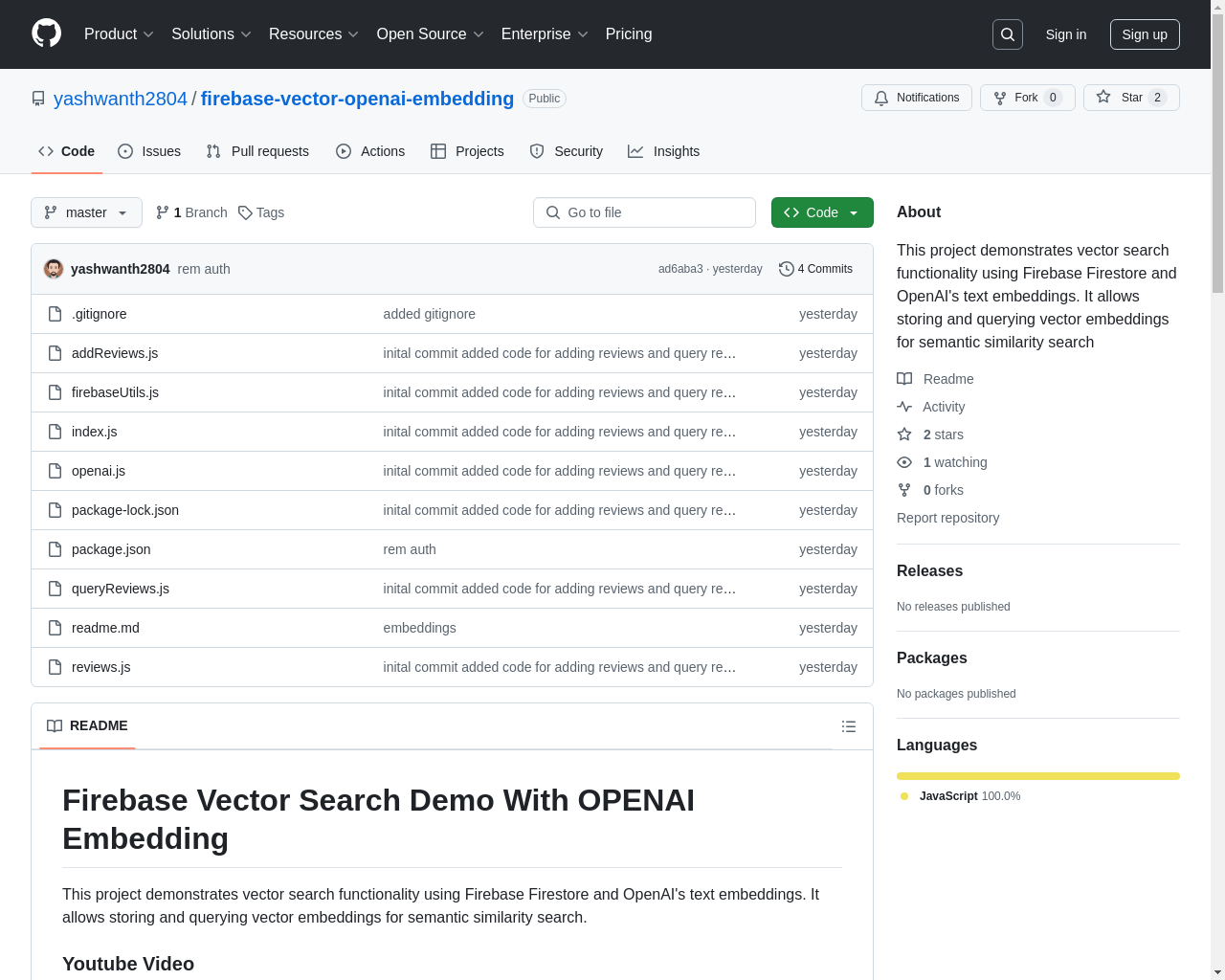
Task: Click the file icon next to reviews.js
Action: tap(56, 667)
